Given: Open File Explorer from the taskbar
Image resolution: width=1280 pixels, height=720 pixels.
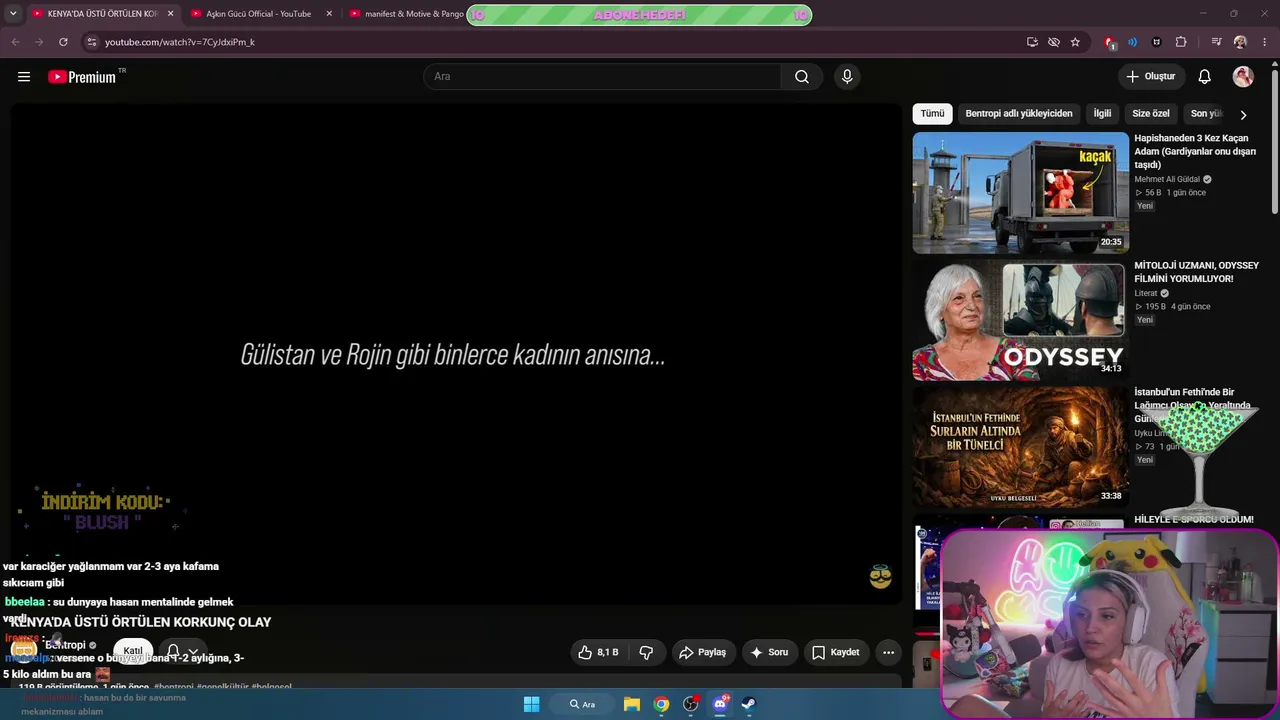Looking at the screenshot, I should click(x=632, y=704).
